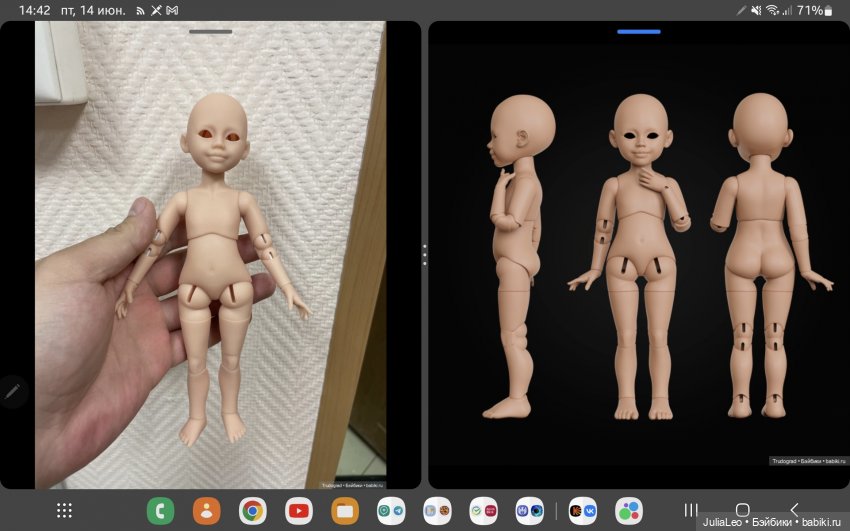This screenshot has width=850, height=531.
Task: Tap the recent apps navigation button
Action: click(x=690, y=510)
